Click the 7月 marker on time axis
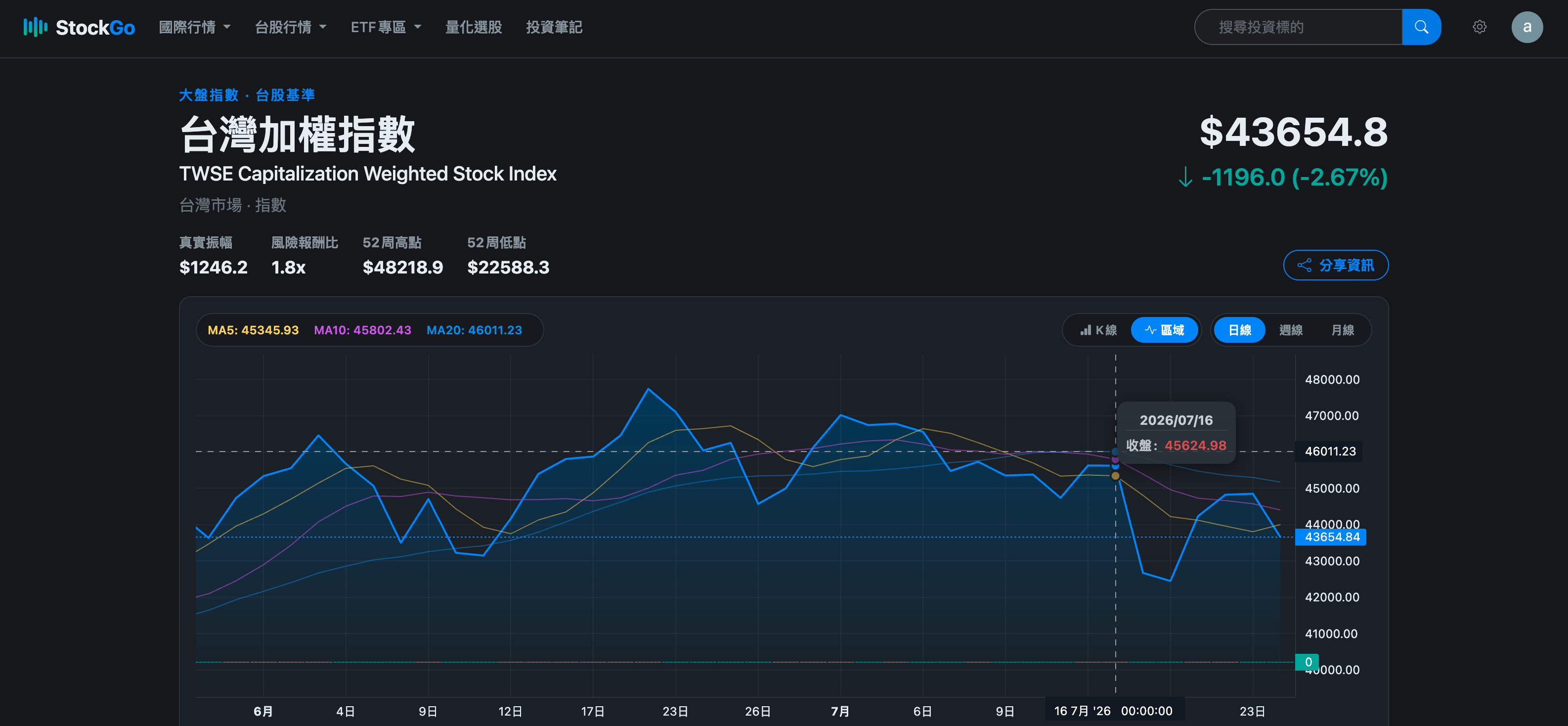The height and width of the screenshot is (726, 1568). click(x=840, y=711)
